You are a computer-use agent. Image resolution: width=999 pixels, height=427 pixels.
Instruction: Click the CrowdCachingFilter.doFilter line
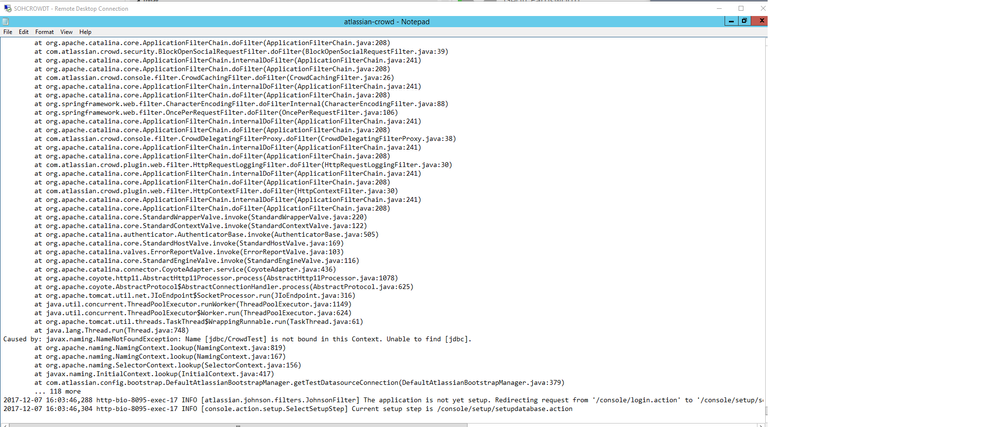point(214,78)
